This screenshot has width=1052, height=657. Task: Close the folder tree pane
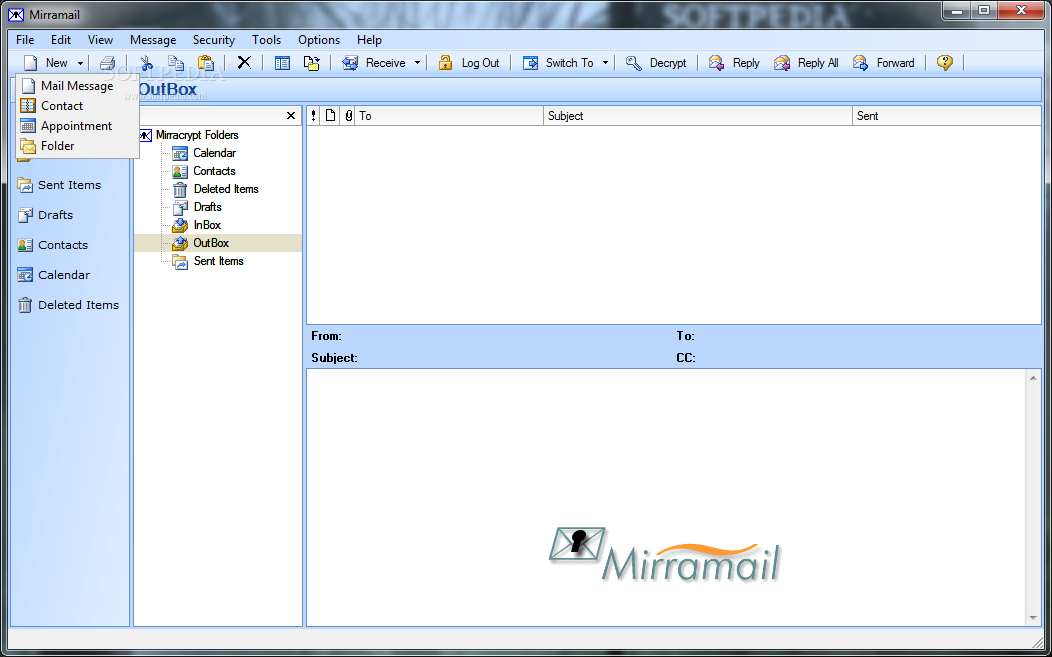[291, 115]
